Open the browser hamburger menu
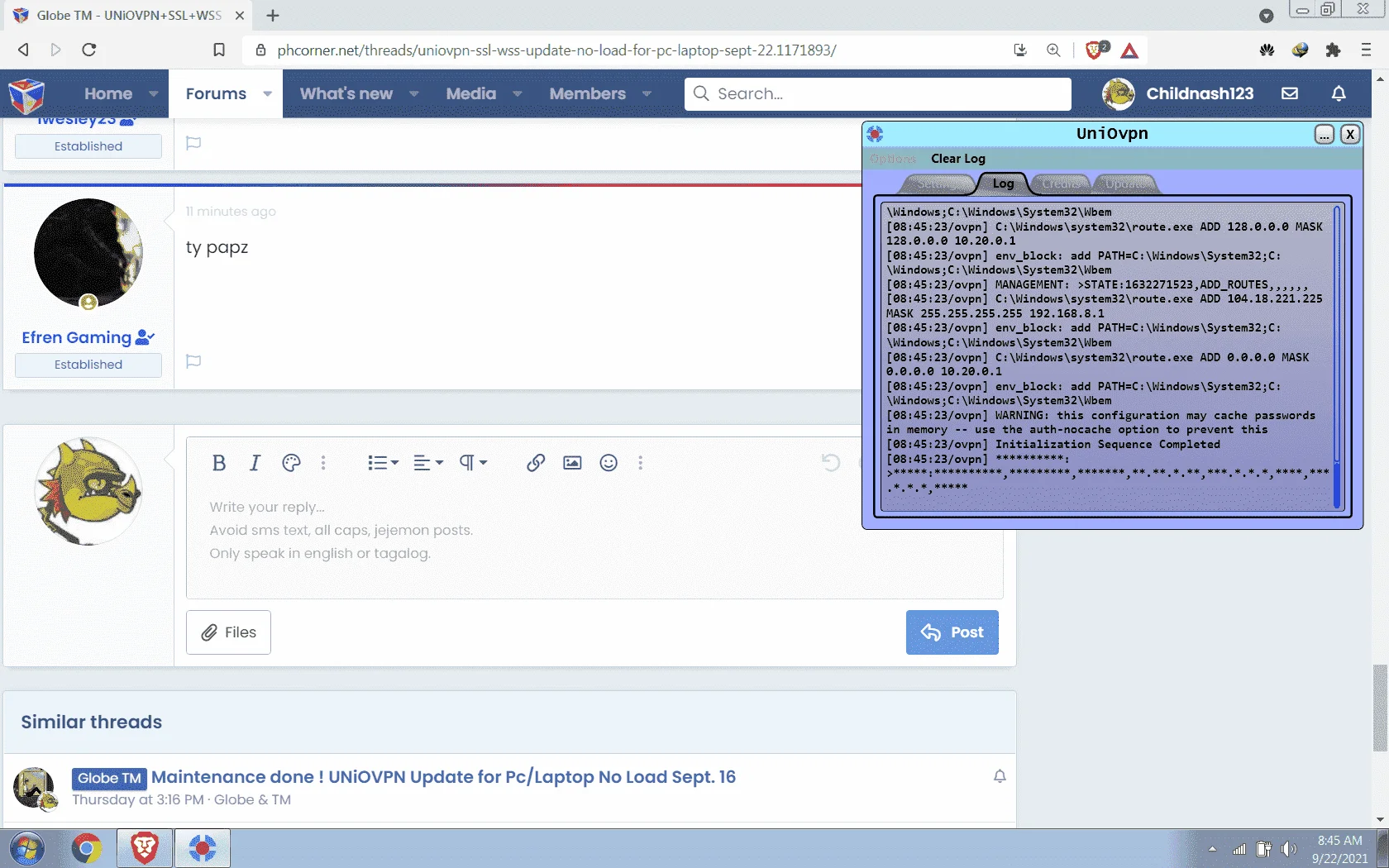1389x868 pixels. (1366, 50)
